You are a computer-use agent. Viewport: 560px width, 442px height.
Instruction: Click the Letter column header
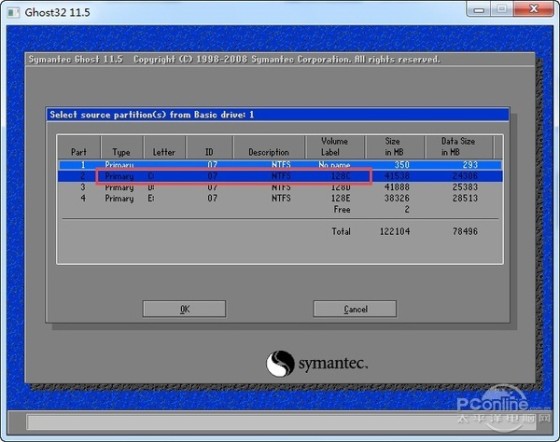coord(164,147)
